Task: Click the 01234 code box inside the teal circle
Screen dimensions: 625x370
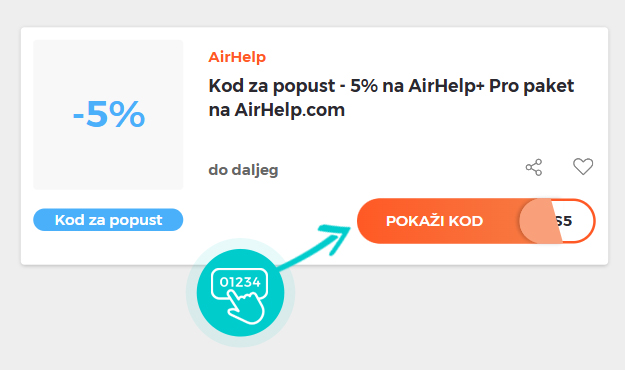Action: click(240, 282)
